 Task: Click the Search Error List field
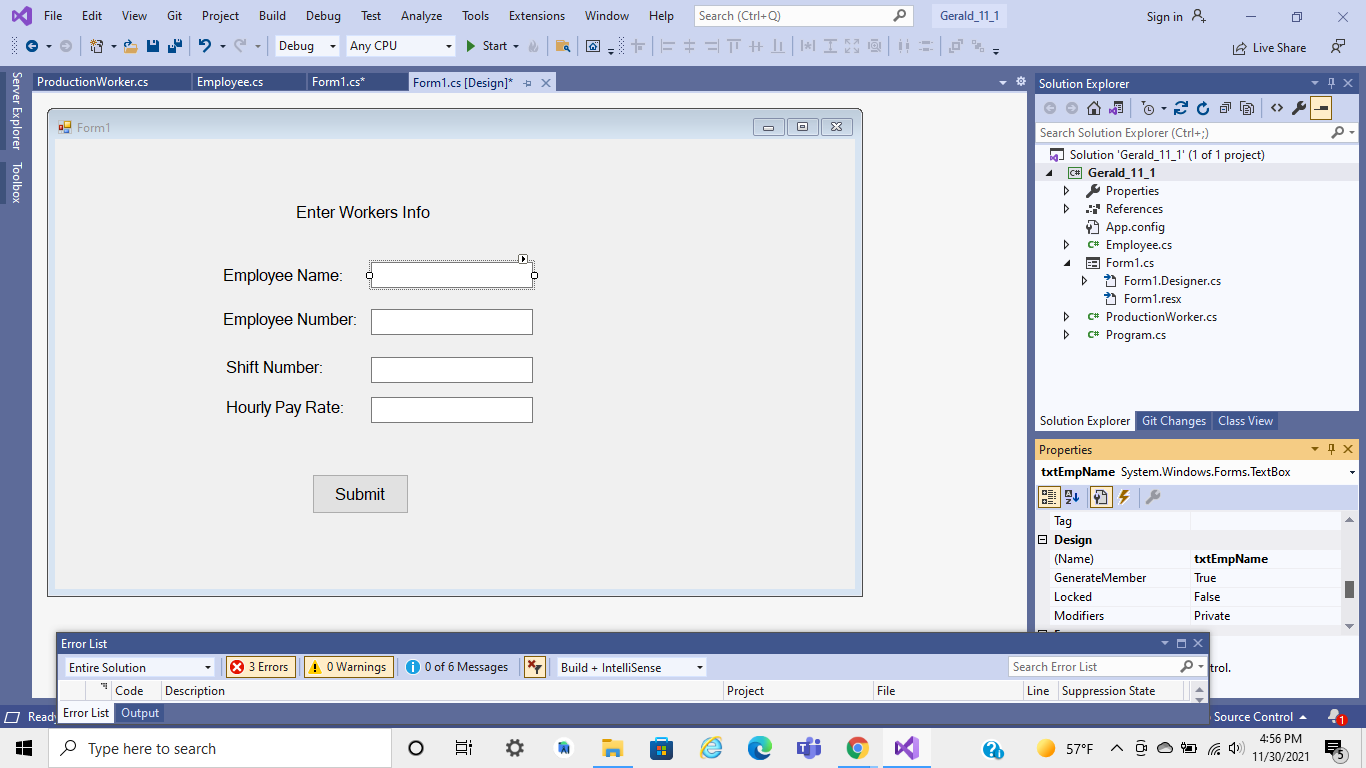pos(1096,667)
